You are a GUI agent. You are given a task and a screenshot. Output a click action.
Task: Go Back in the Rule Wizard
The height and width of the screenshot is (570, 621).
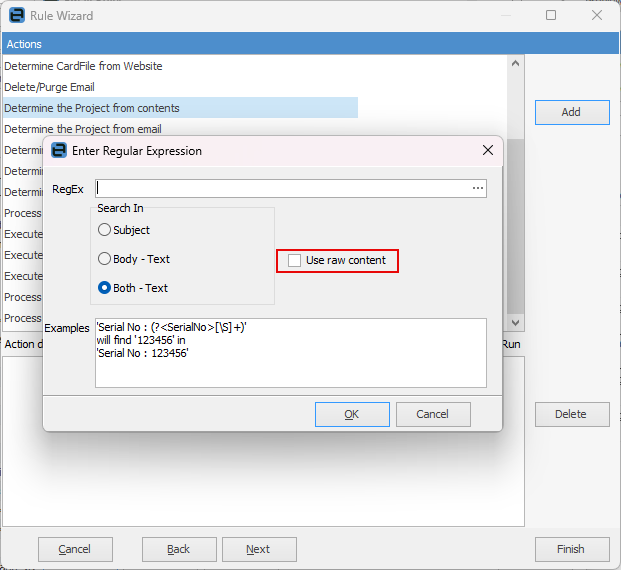(179, 549)
